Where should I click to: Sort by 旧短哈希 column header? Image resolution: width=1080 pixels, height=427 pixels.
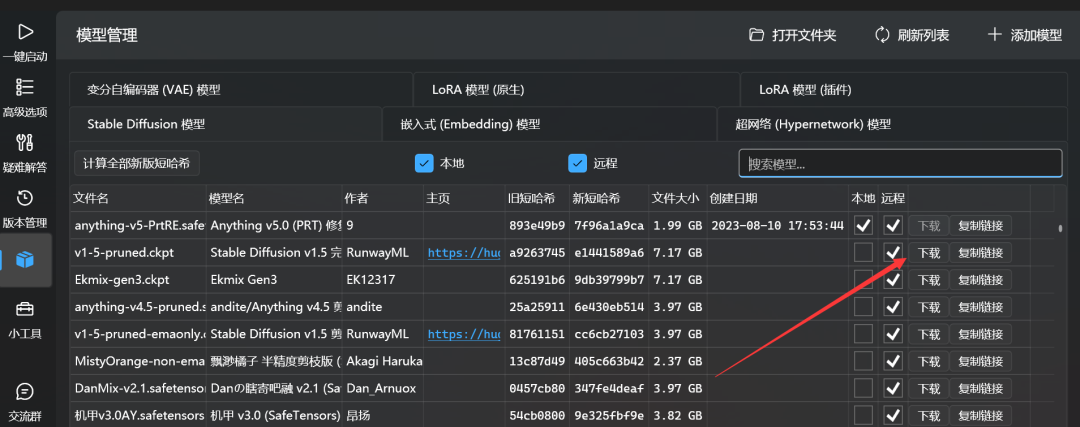(x=536, y=198)
